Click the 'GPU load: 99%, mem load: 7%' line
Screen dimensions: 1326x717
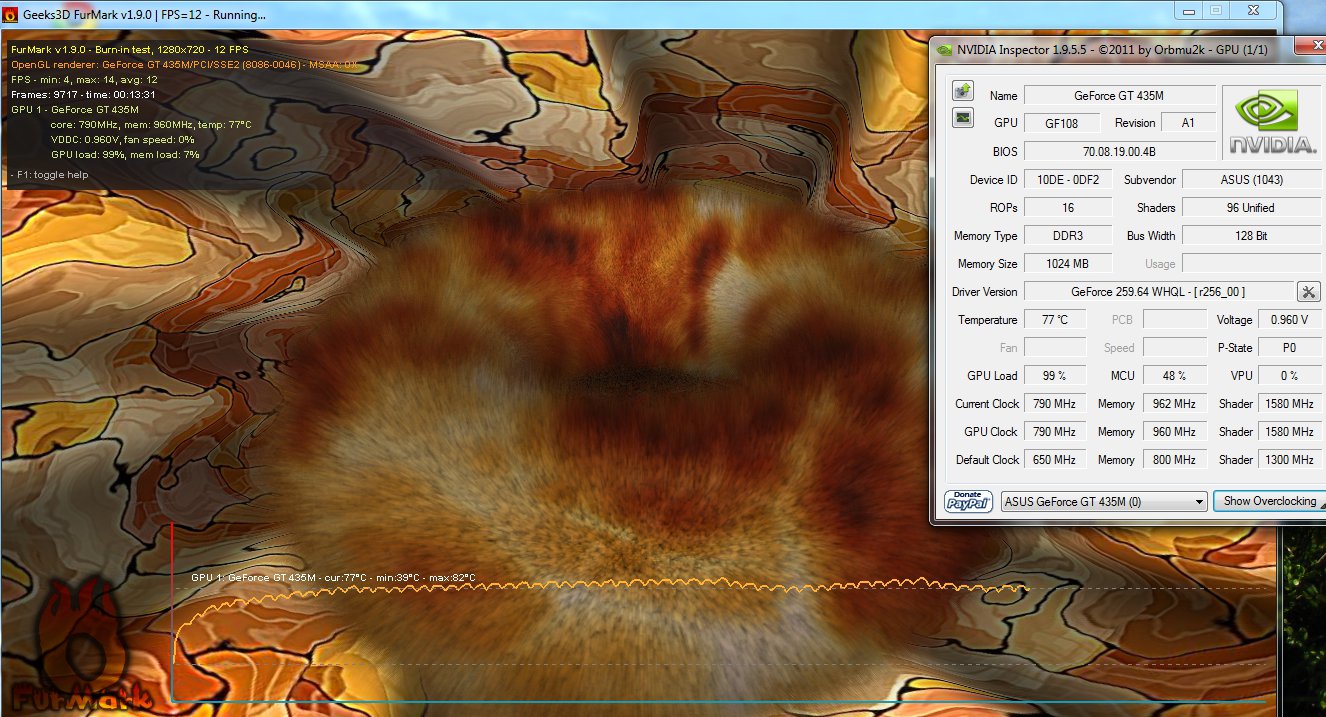pyautogui.click(x=125, y=154)
